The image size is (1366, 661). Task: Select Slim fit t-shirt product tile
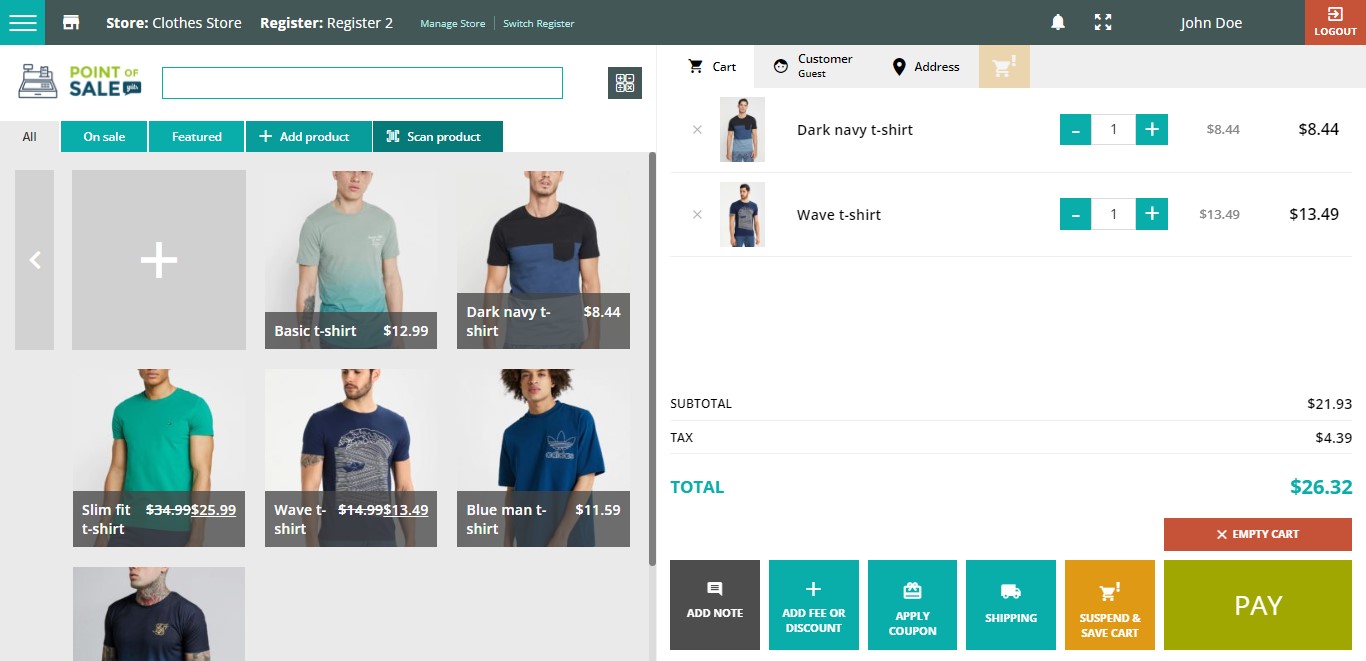pos(159,458)
